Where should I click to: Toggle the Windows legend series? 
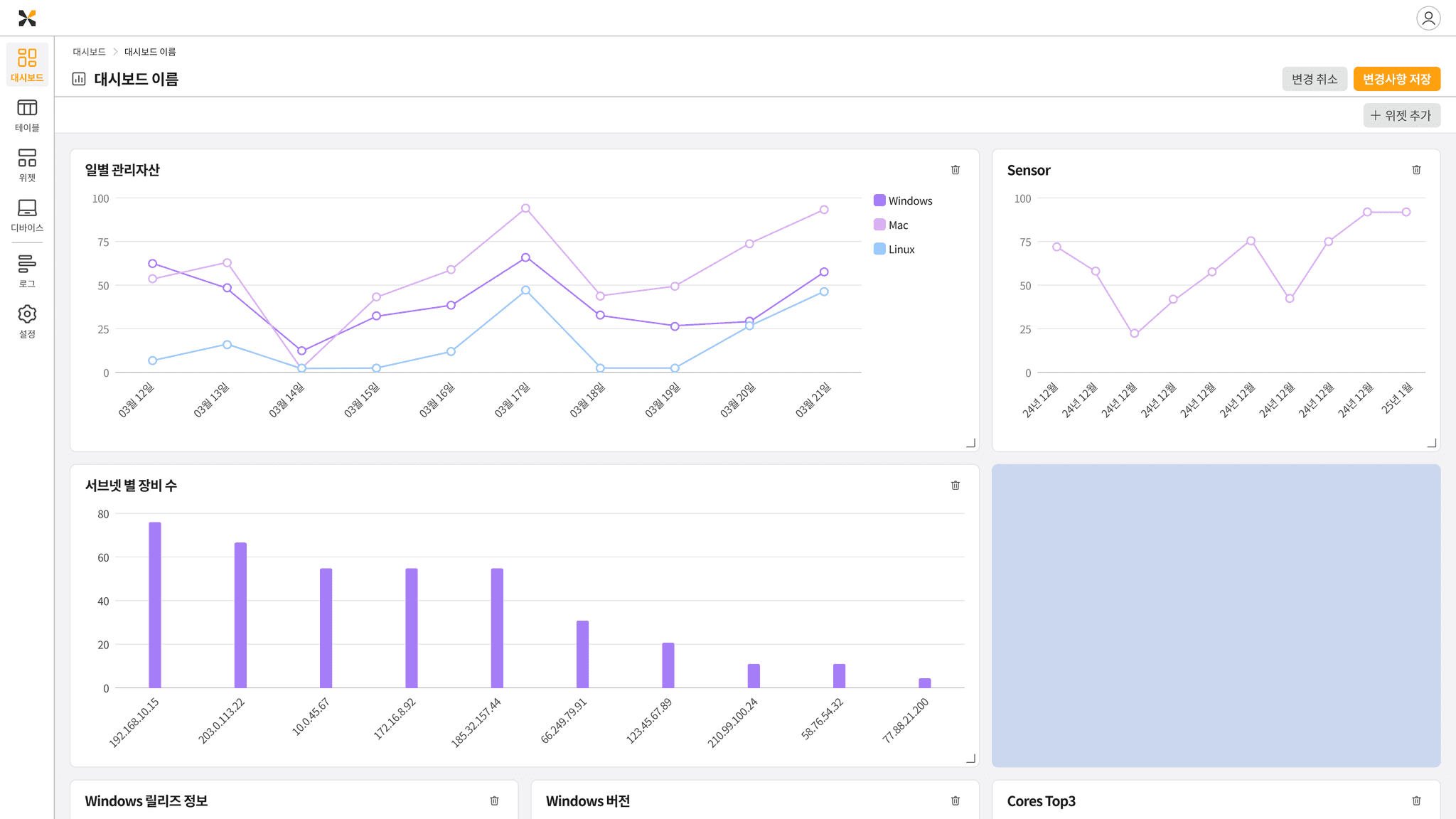[903, 200]
